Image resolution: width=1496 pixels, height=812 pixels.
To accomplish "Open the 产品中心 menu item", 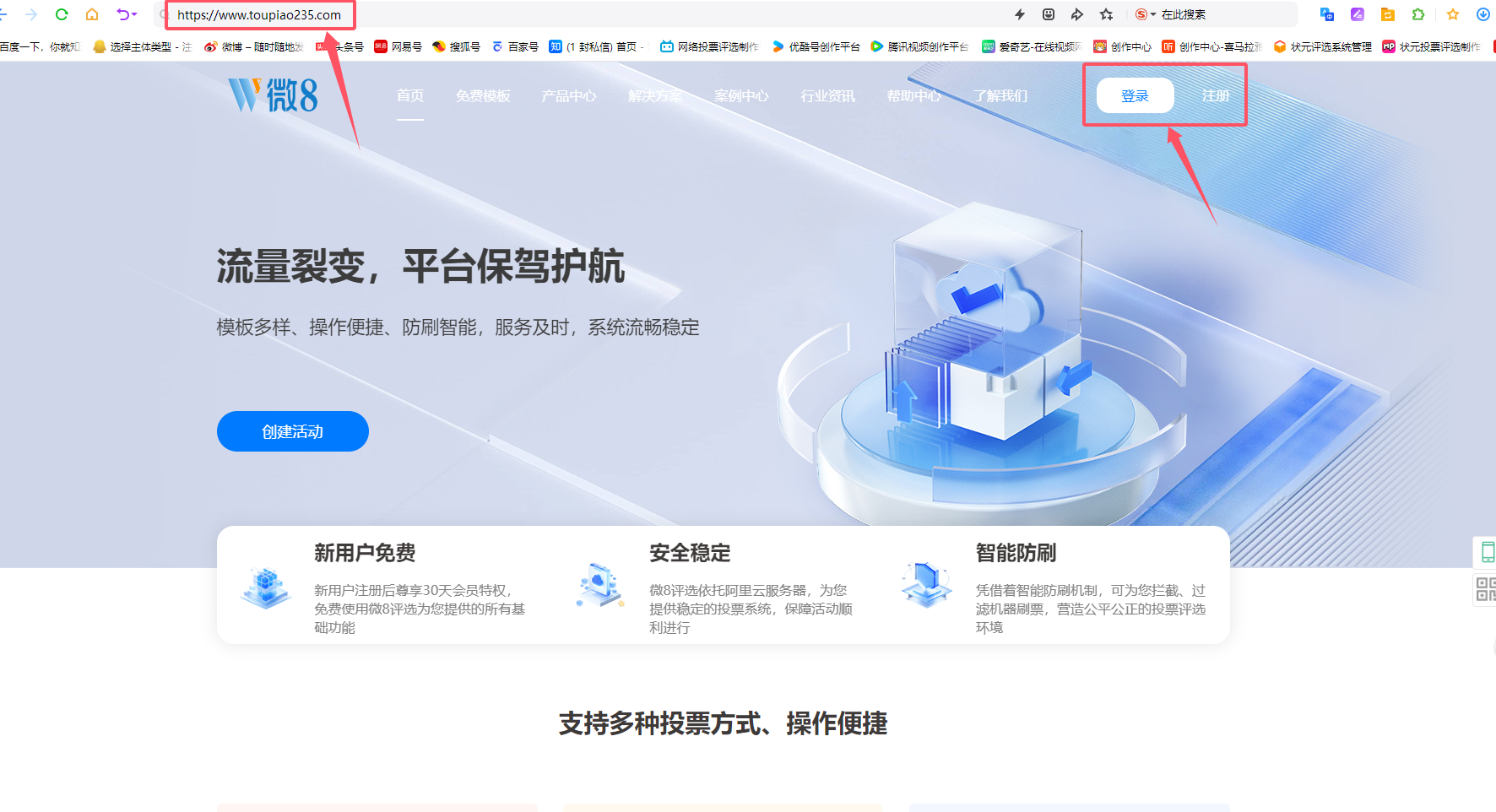I will click(569, 95).
